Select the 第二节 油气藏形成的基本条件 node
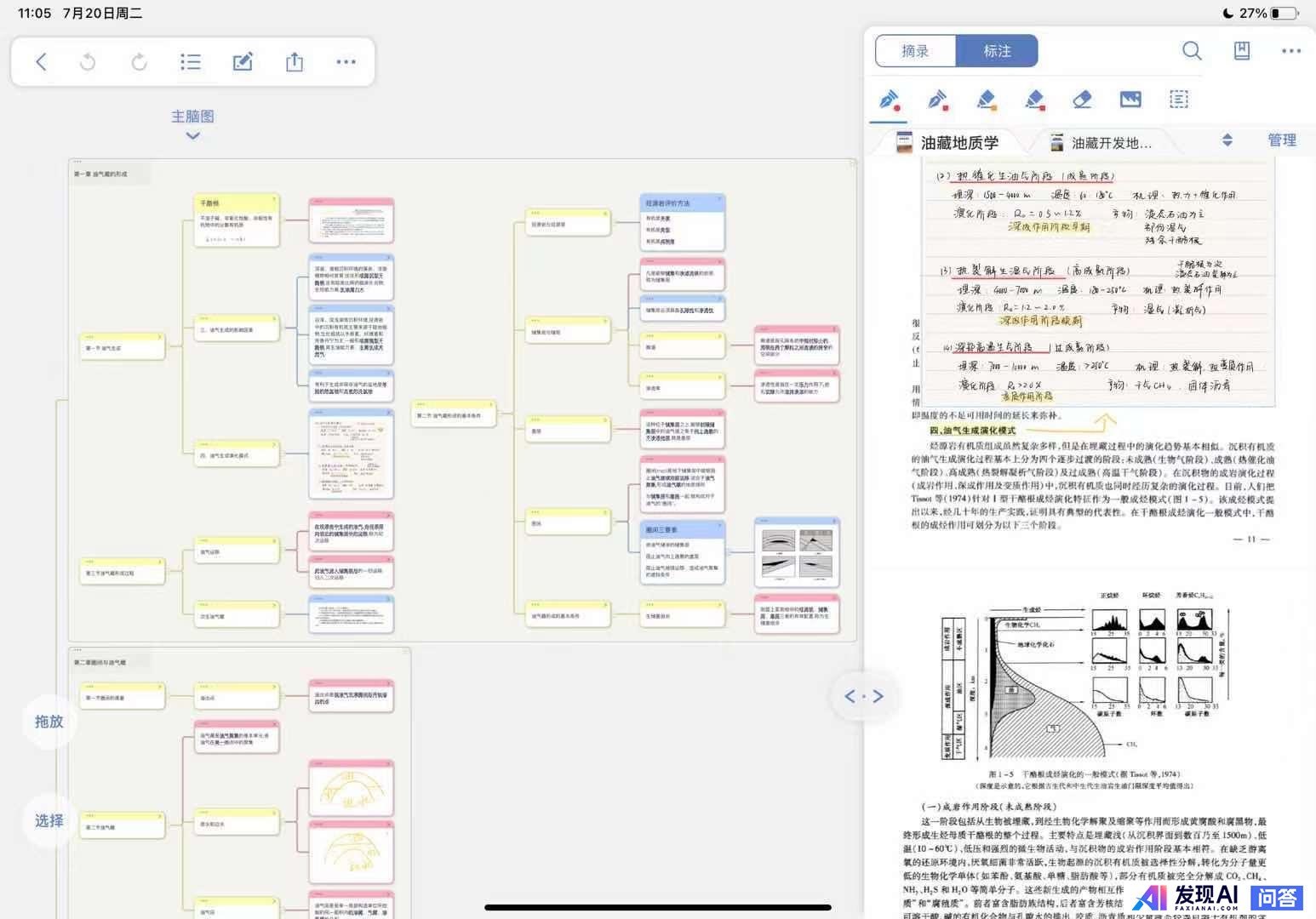This screenshot has width=1316, height=919. [453, 413]
